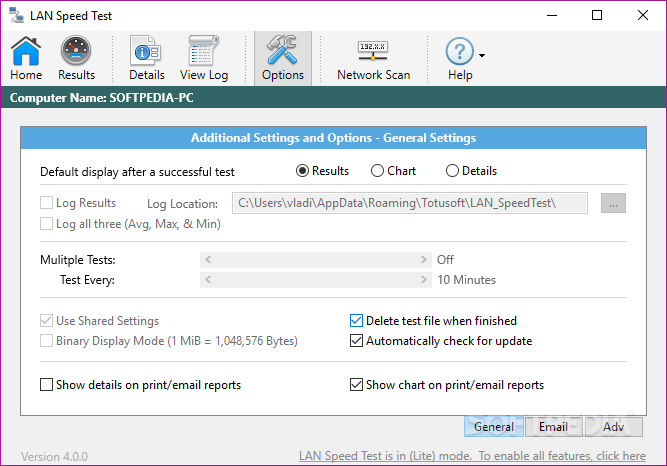Switch to the Adv tab
This screenshot has width=667, height=466.
[613, 426]
